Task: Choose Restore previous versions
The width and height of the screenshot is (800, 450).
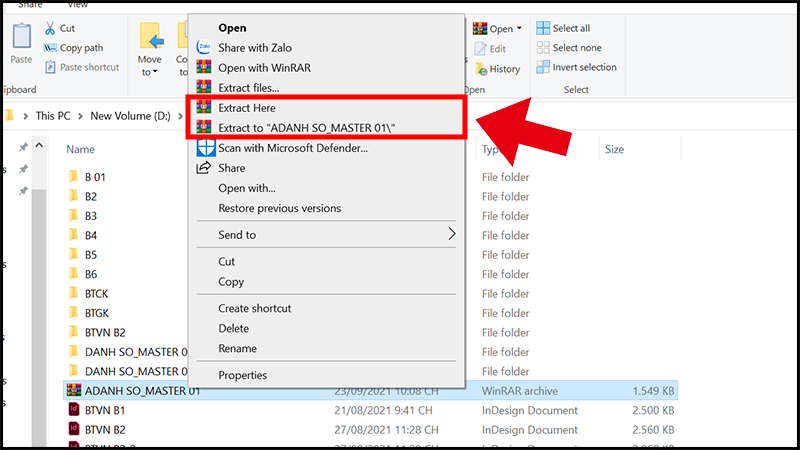Action: [280, 208]
